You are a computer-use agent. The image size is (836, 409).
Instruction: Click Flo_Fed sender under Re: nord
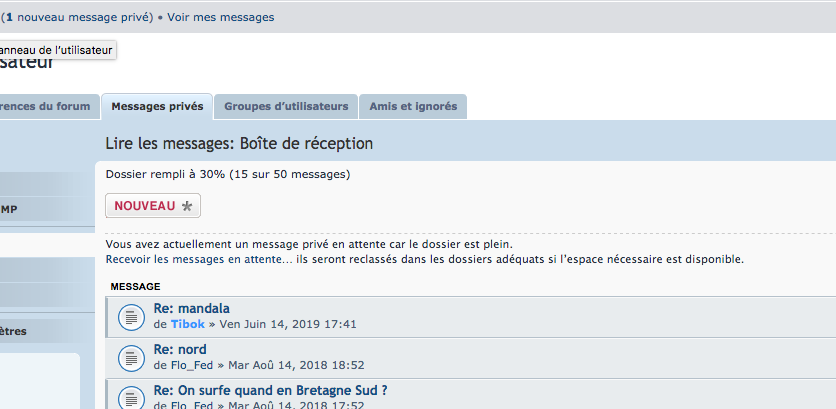(x=191, y=365)
